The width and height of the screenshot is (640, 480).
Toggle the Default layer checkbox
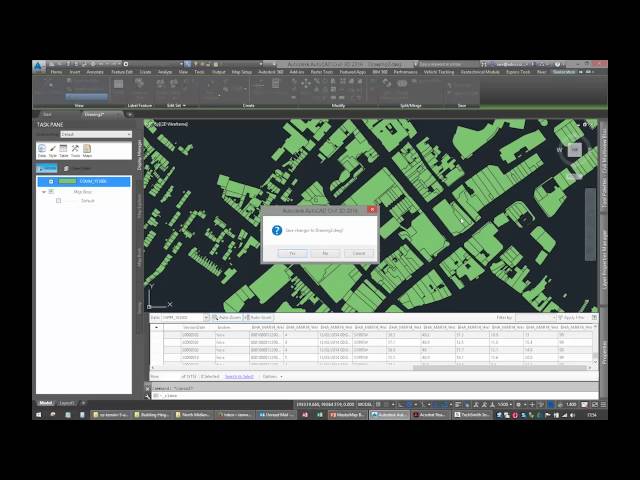(x=58, y=200)
